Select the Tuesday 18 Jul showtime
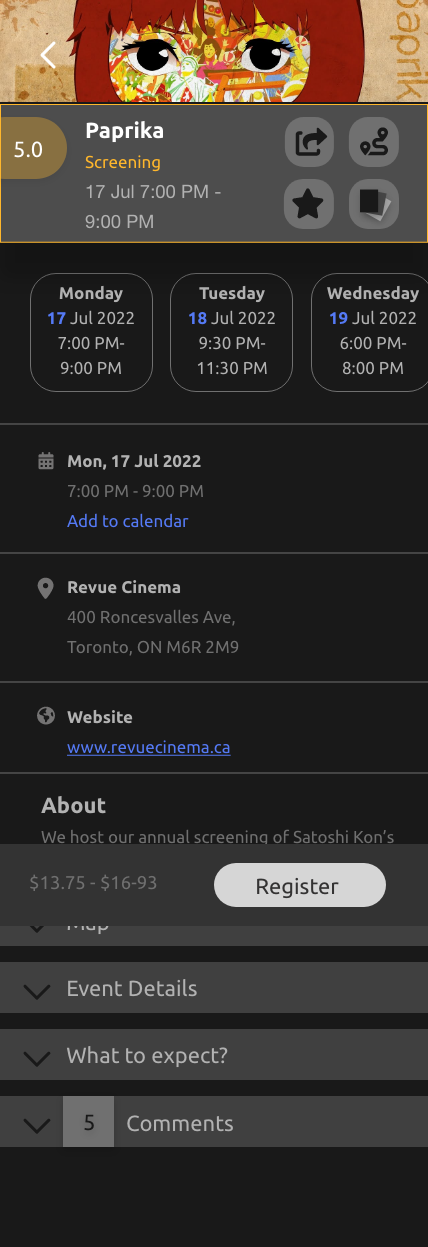 231,332
